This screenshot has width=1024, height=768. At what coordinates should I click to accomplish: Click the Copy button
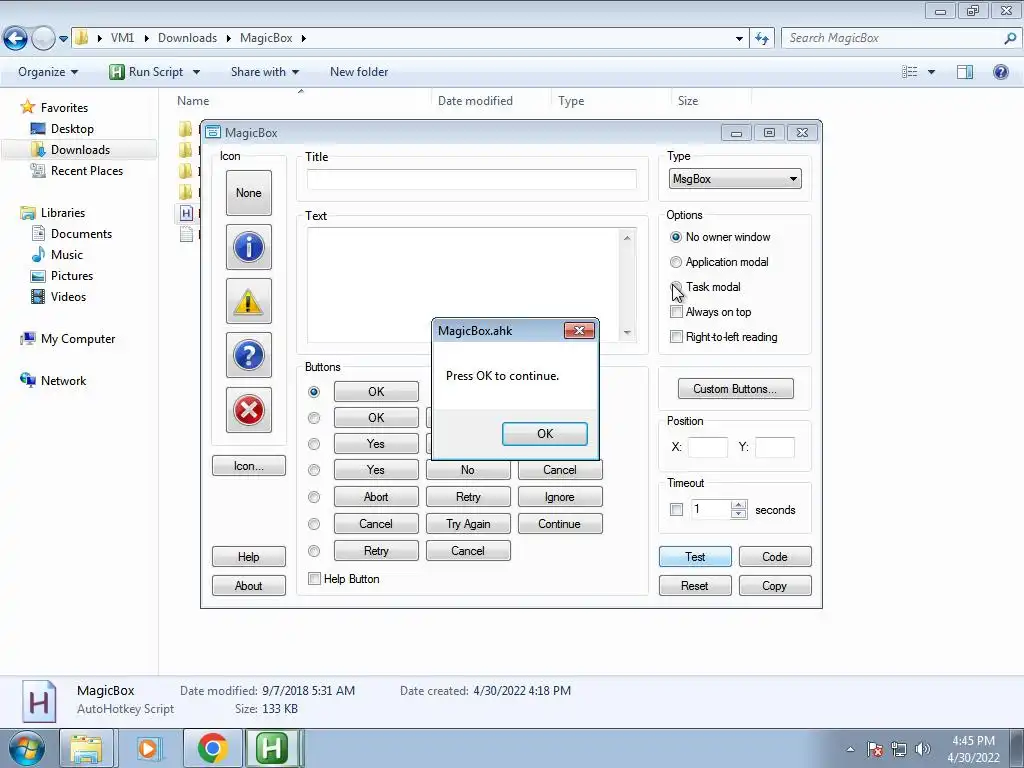click(775, 586)
